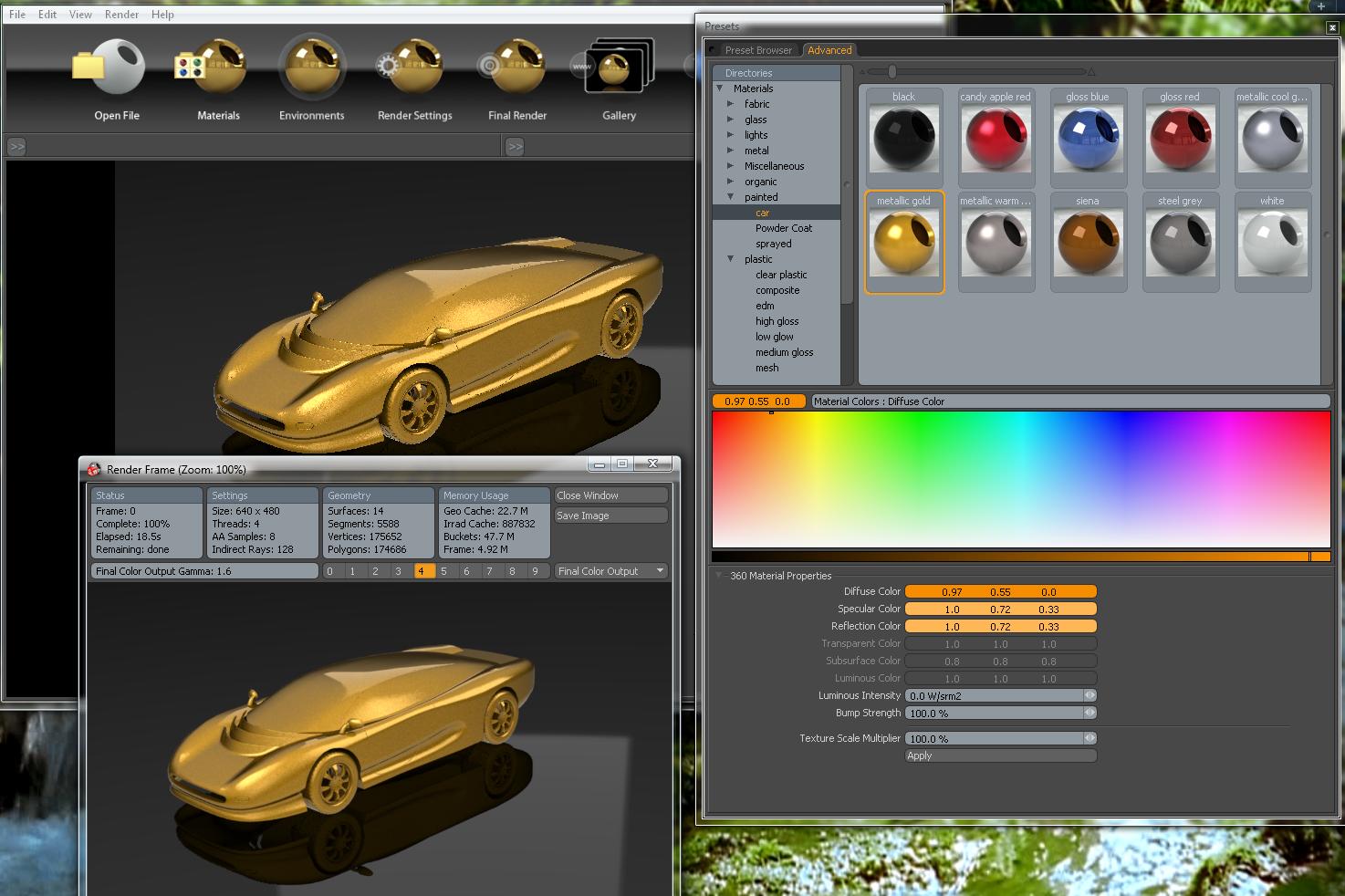Select the metallic cool grey preset
The image size is (1345, 896).
[x=1272, y=138]
